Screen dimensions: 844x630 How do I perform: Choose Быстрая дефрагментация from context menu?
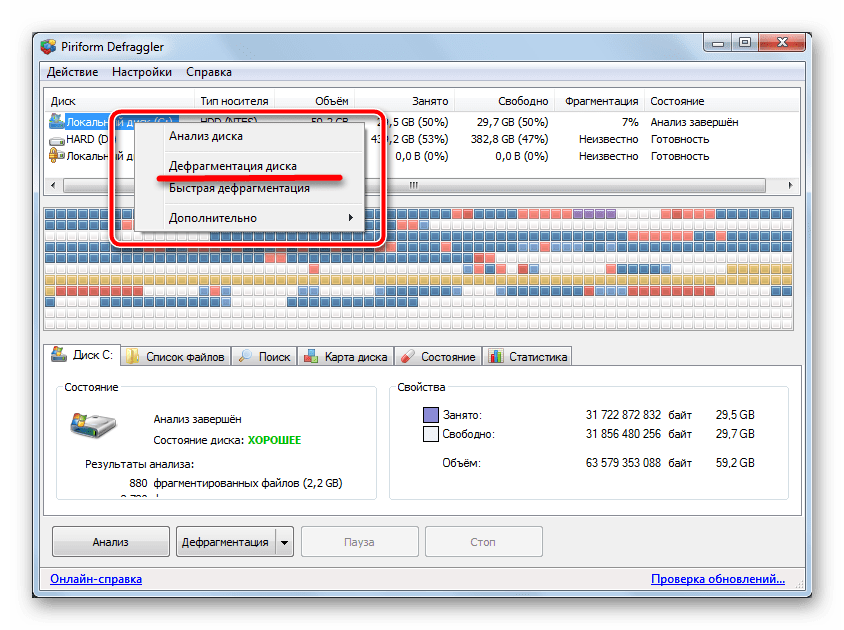249,188
